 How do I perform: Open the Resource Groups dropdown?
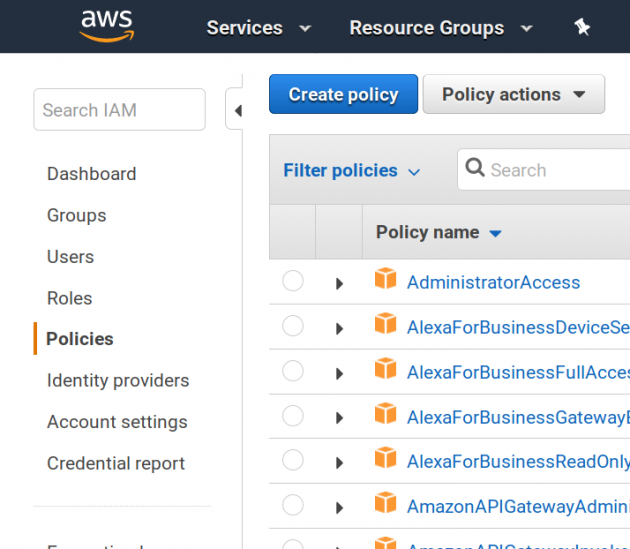(441, 28)
